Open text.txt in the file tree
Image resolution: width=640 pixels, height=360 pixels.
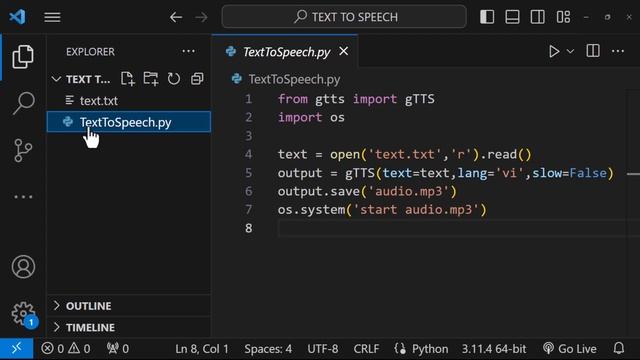pos(129,100)
